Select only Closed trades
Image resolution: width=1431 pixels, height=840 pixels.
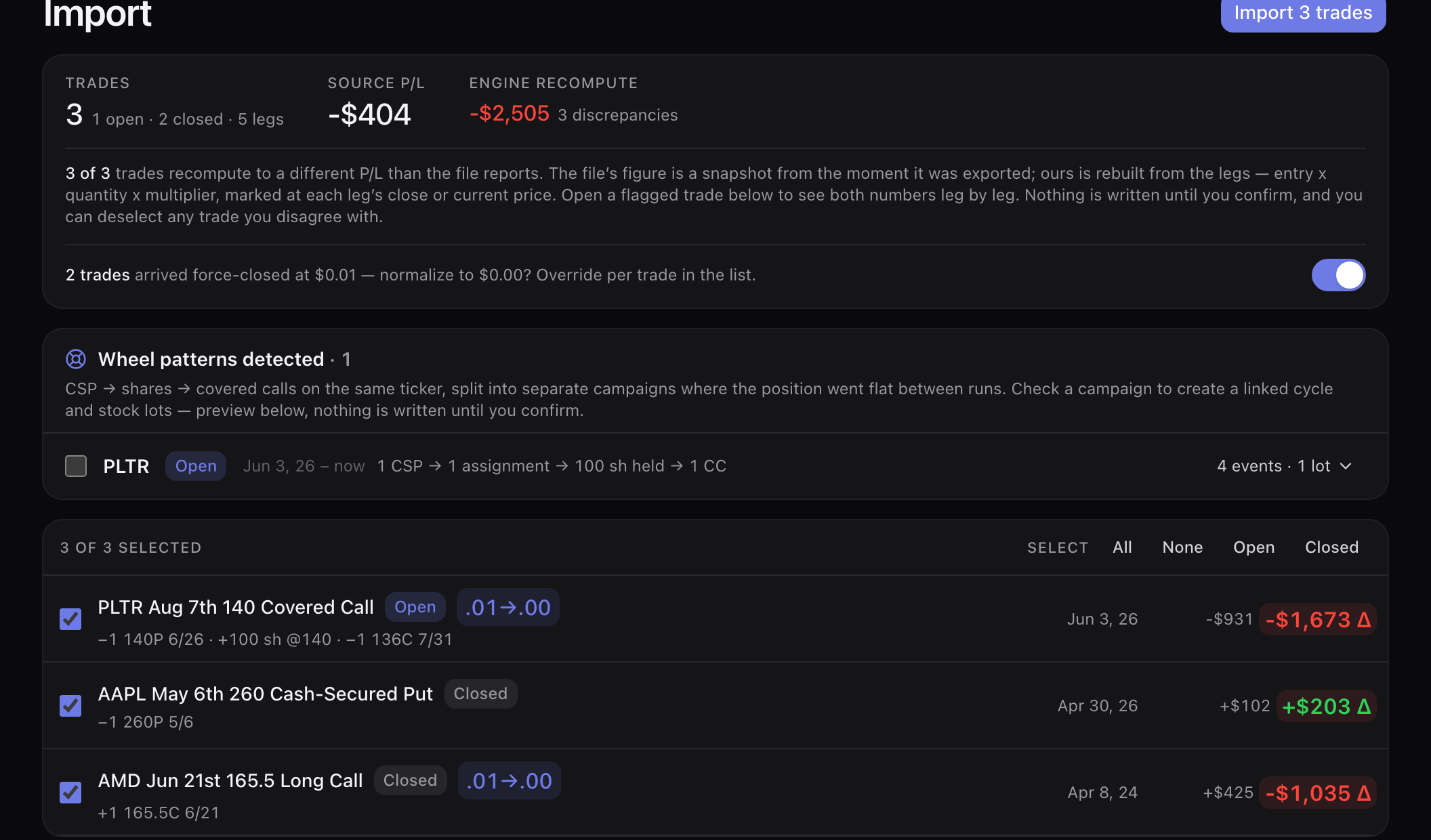(x=1331, y=547)
